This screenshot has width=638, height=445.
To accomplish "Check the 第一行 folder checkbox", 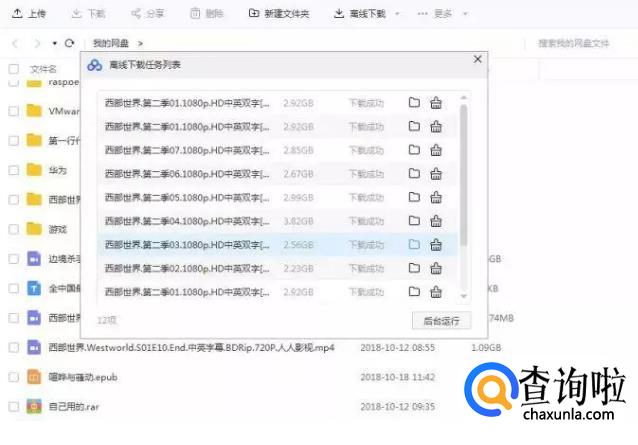I will tap(14, 140).
